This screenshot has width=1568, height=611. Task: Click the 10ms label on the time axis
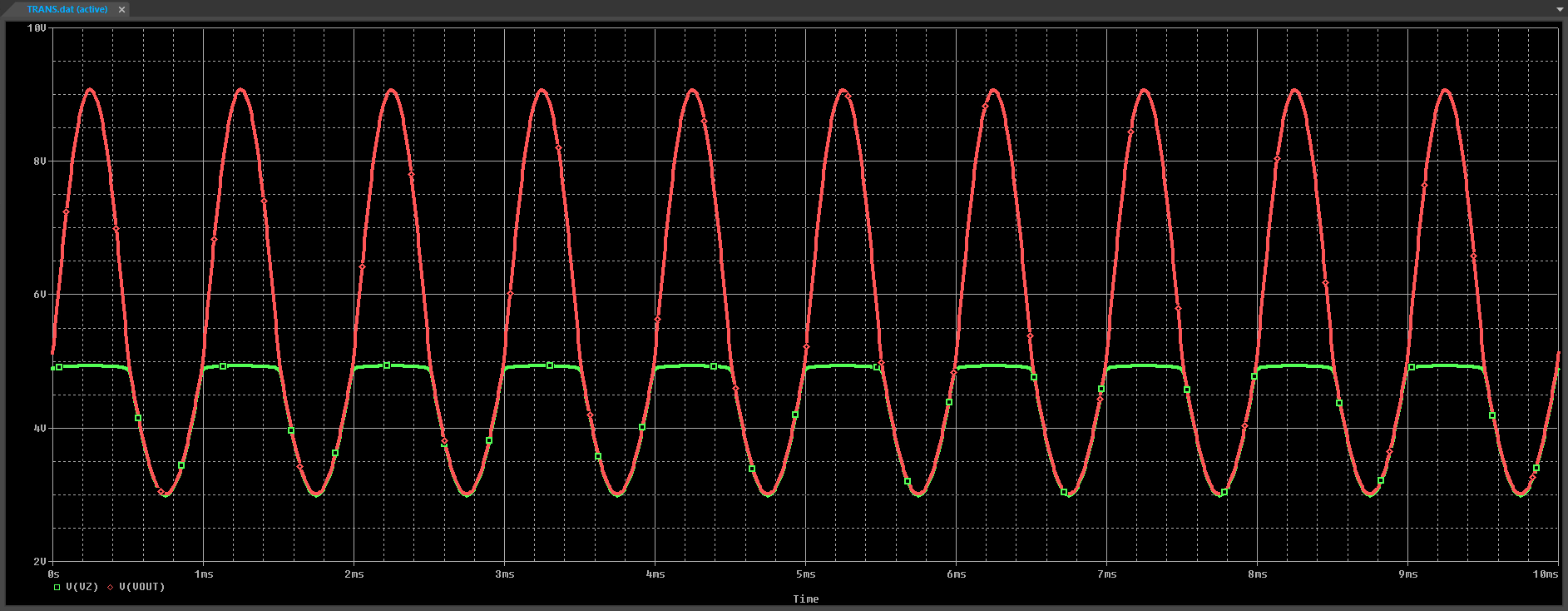click(1546, 574)
